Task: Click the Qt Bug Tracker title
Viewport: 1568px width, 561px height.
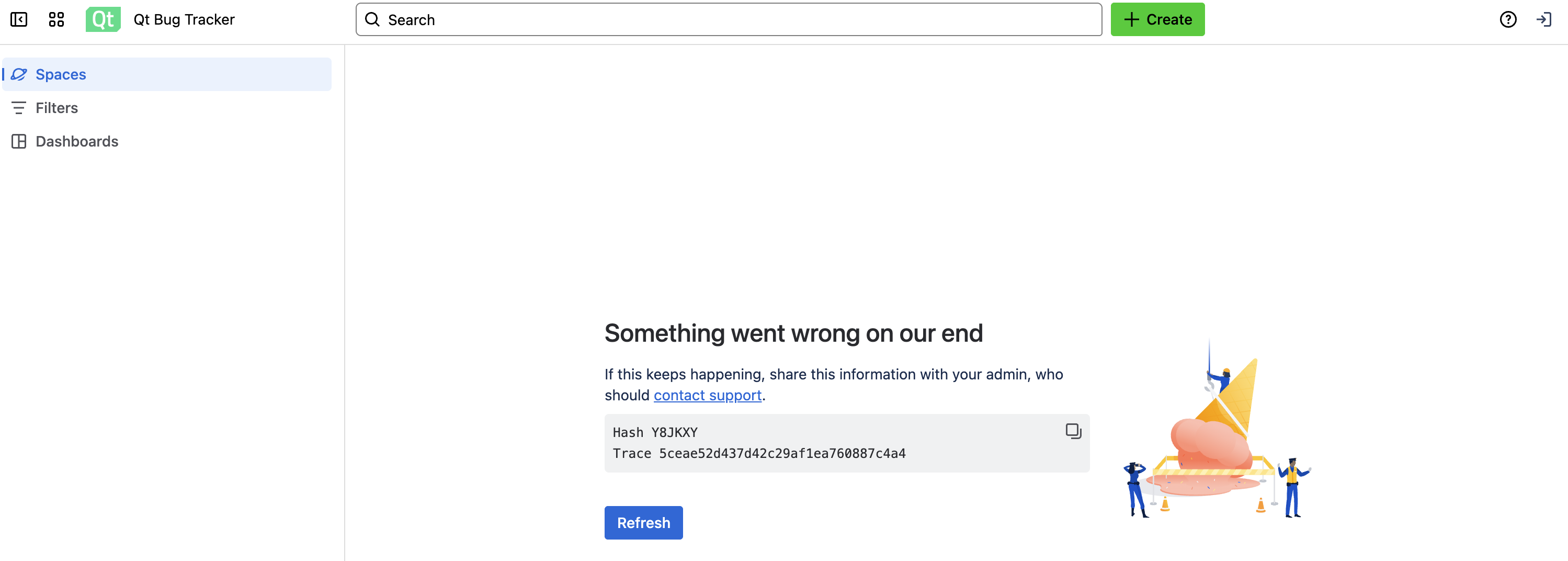Action: (184, 19)
